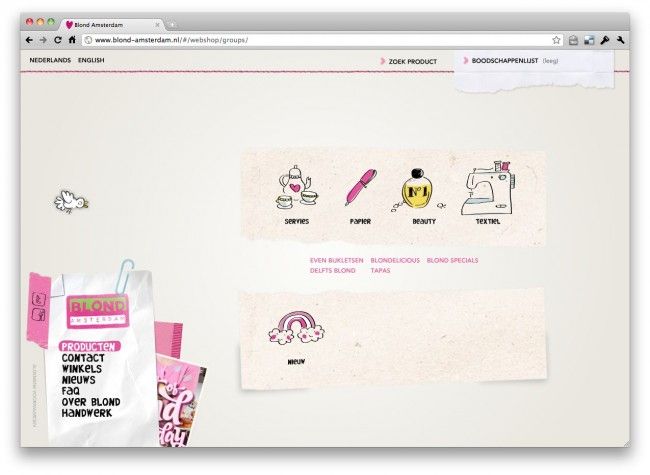The height and width of the screenshot is (475, 650).
Task: Click the key extension icon
Action: (x=605, y=40)
